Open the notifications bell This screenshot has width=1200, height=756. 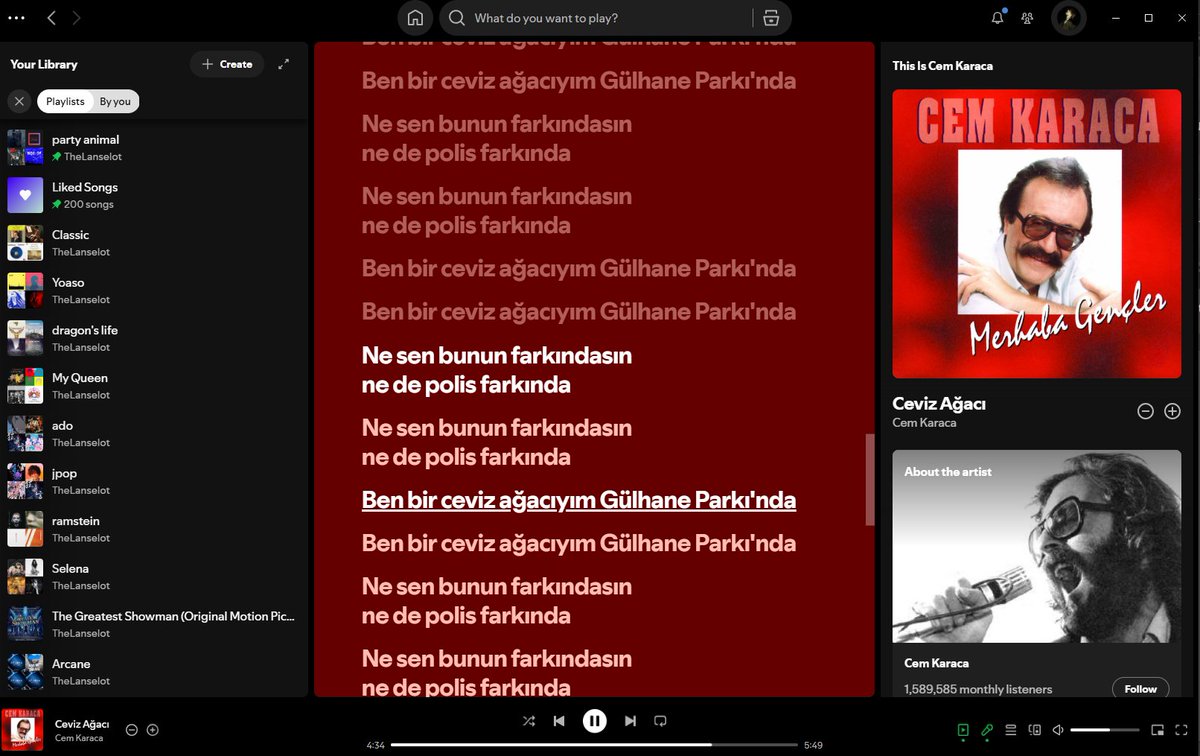pos(997,18)
